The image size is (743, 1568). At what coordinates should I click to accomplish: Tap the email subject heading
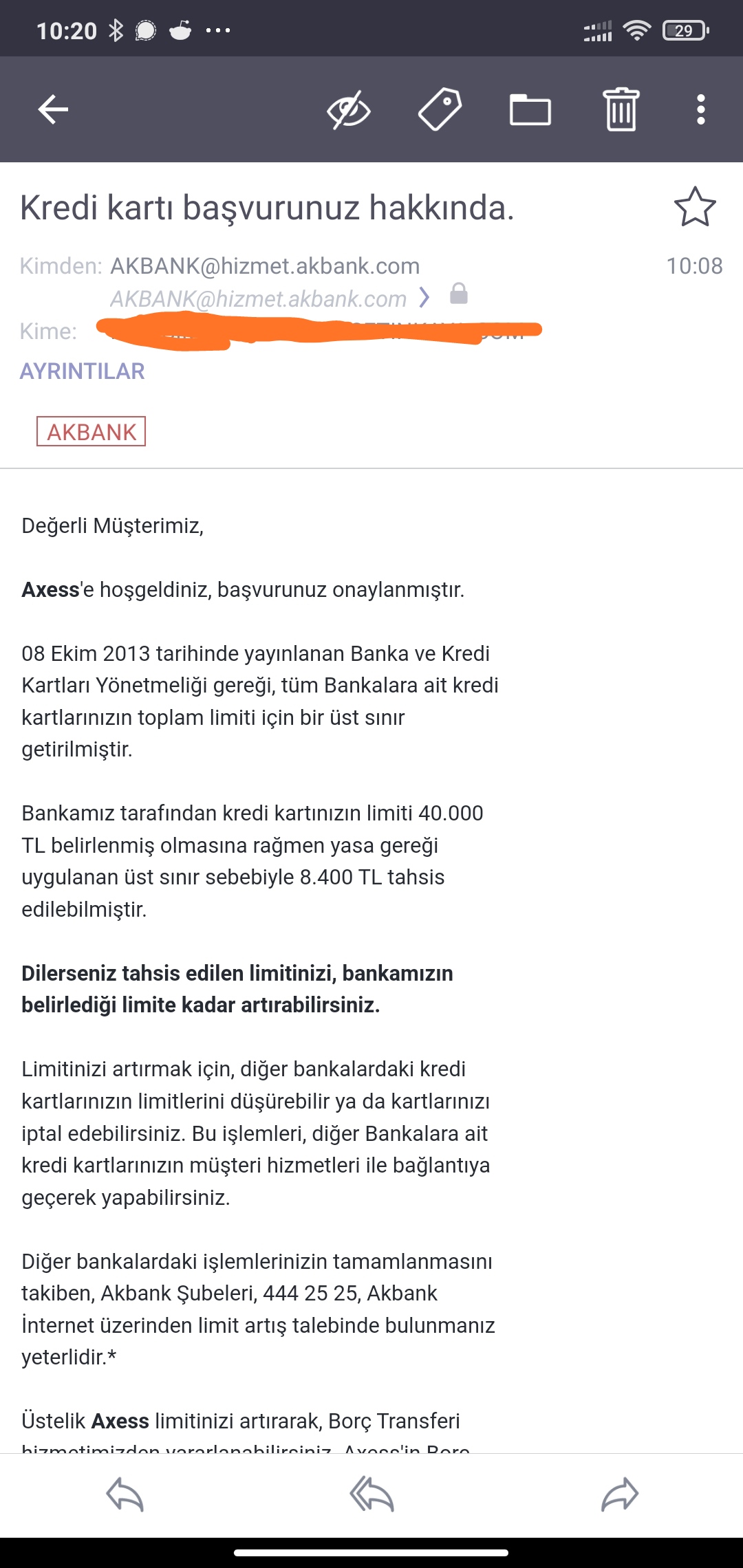(x=267, y=208)
